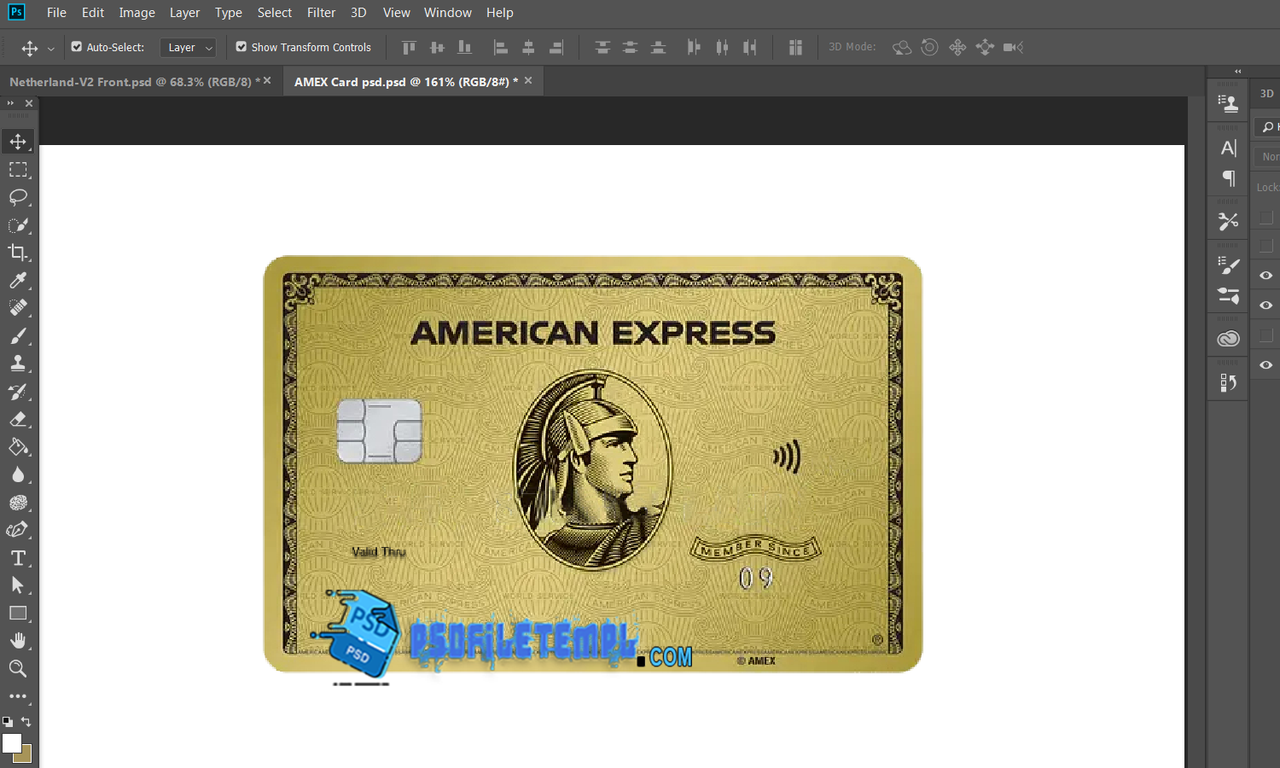Image resolution: width=1280 pixels, height=768 pixels.
Task: Reset to default foreground and background colors
Action: 8,721
